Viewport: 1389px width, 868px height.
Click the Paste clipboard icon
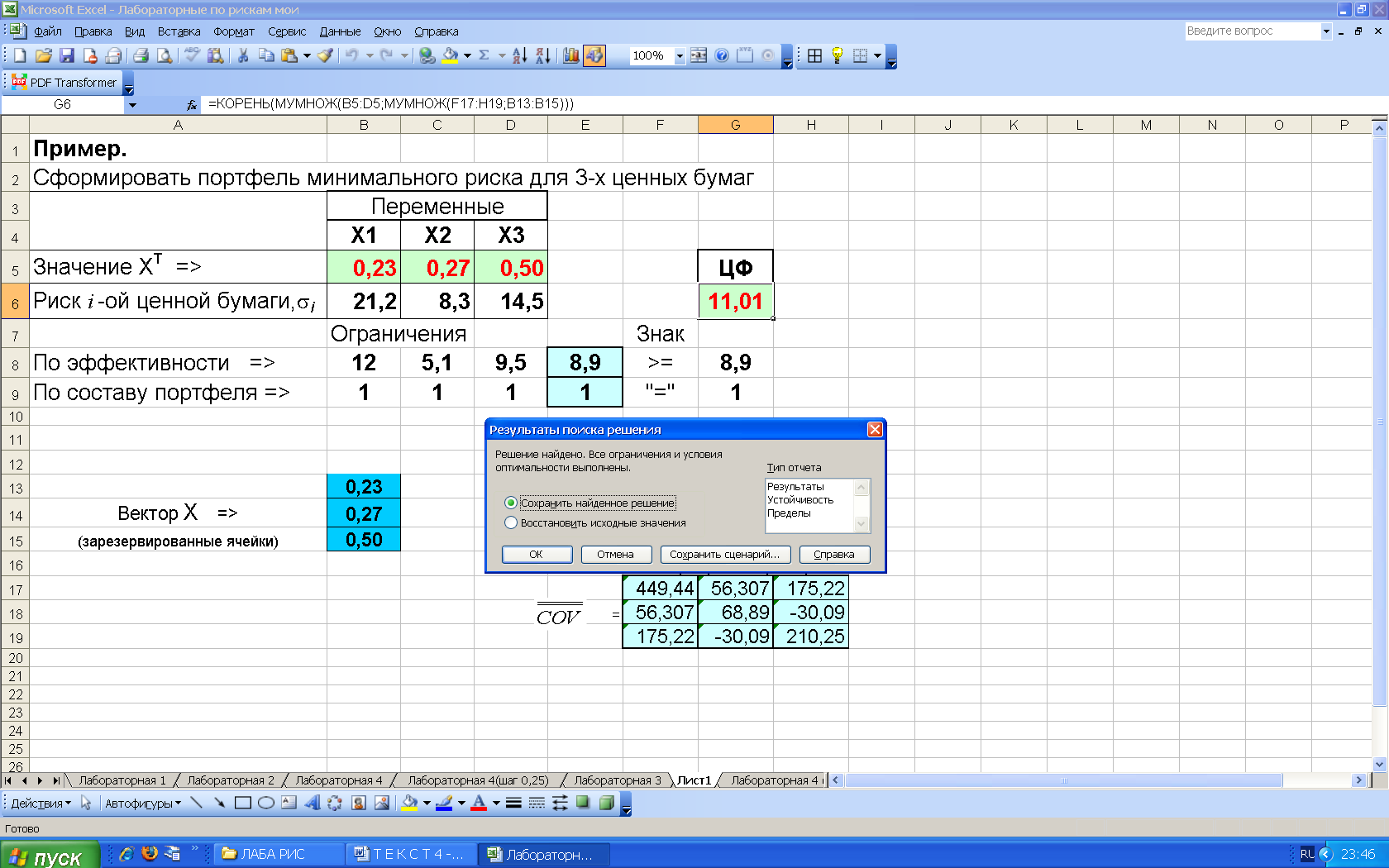[x=289, y=55]
